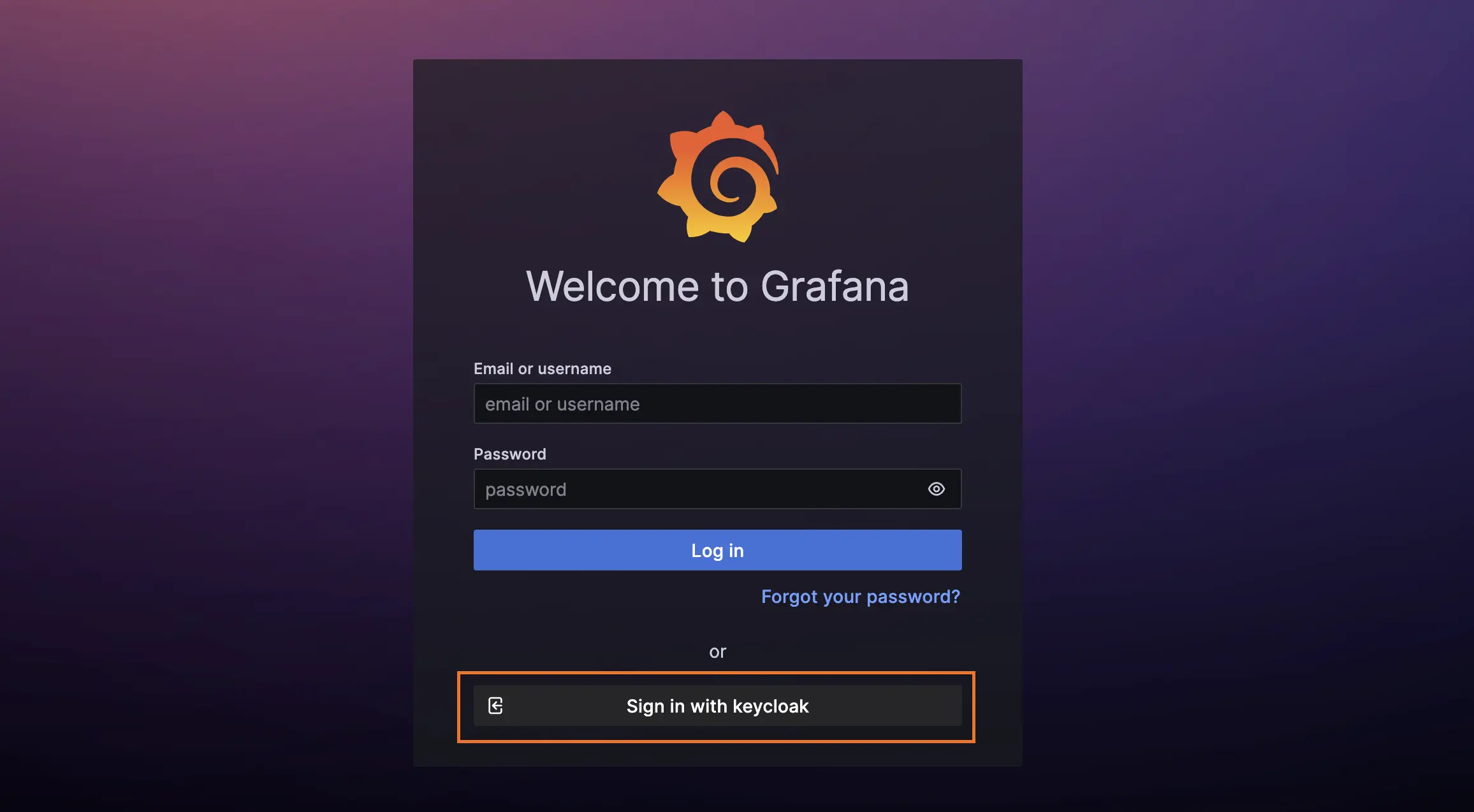Click the Welcome to Grafana heading
Screen dimensions: 1474x812
pos(717,286)
